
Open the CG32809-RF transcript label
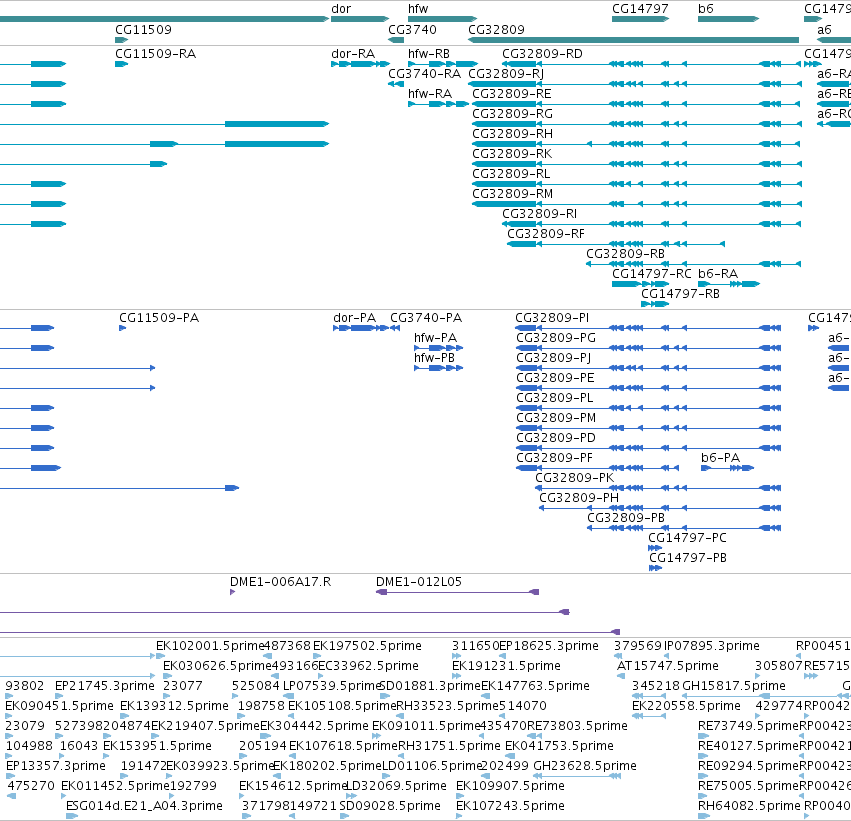[x=546, y=234]
